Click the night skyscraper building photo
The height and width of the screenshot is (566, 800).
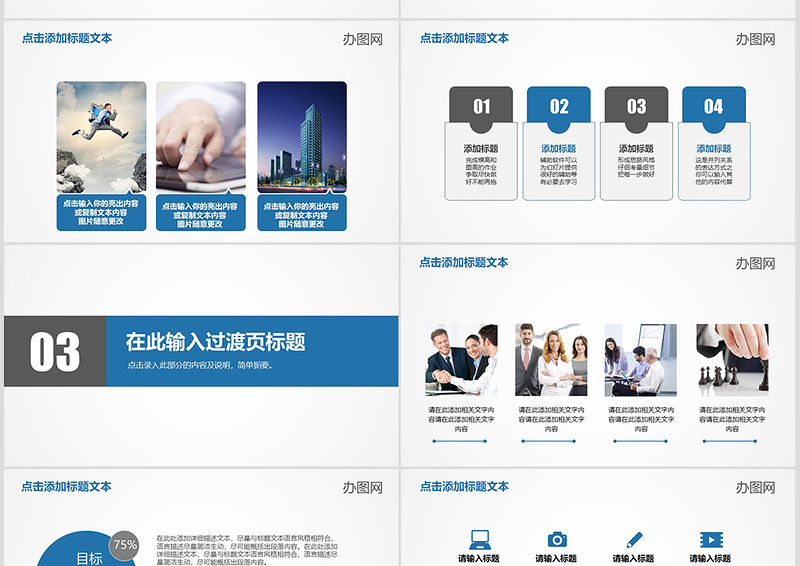301,138
